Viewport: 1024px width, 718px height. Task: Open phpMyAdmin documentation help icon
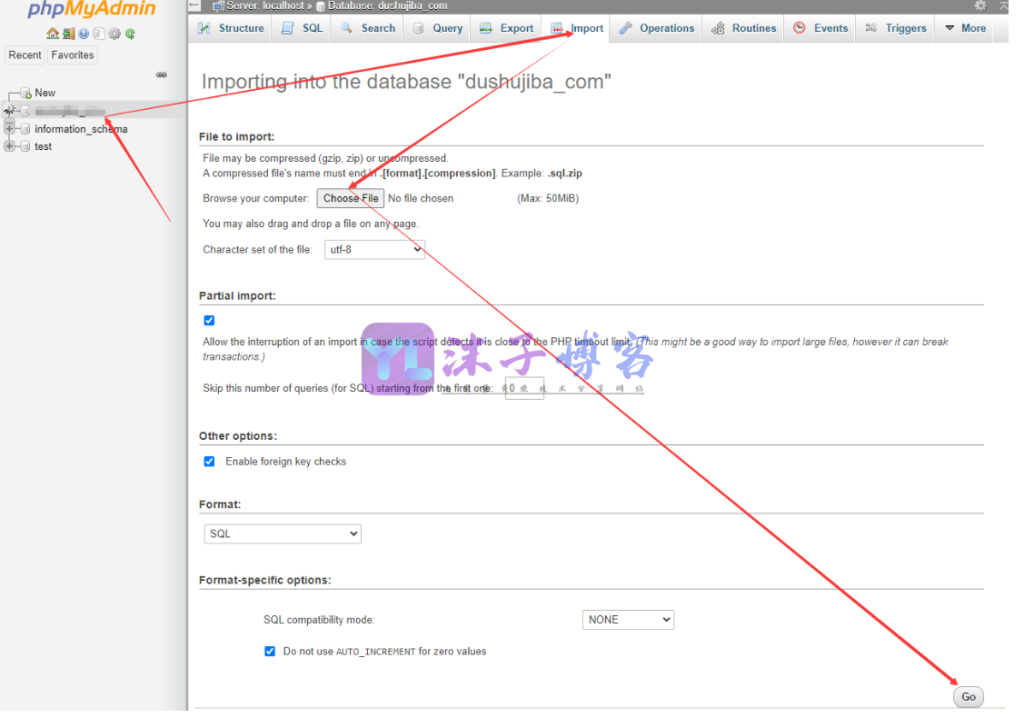84,33
